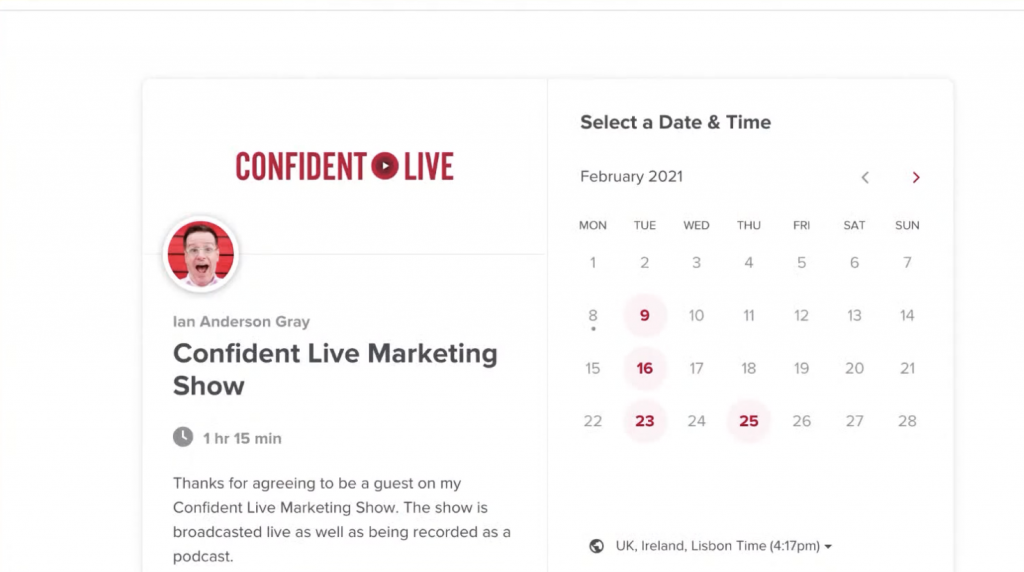Click the Confident Live logo

344,166
